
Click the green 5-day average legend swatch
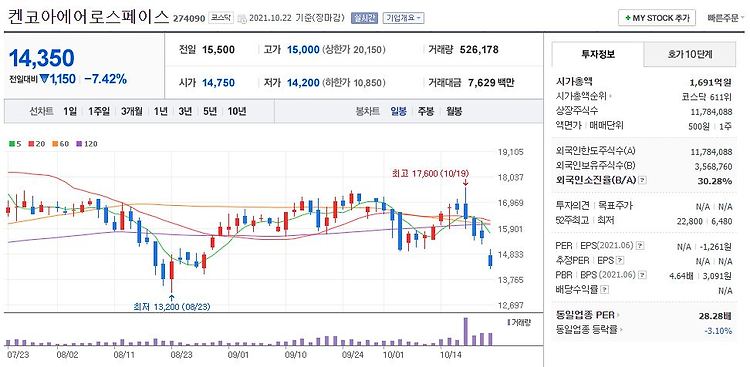[x=11, y=144]
